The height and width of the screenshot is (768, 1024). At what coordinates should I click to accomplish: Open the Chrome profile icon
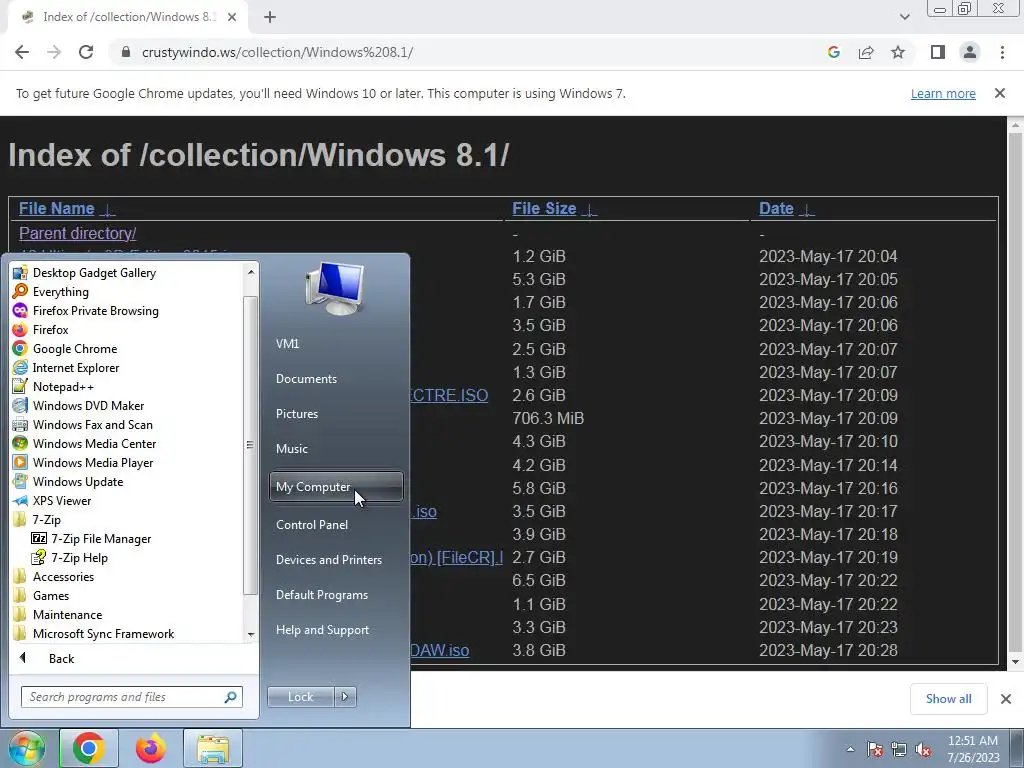point(970,52)
